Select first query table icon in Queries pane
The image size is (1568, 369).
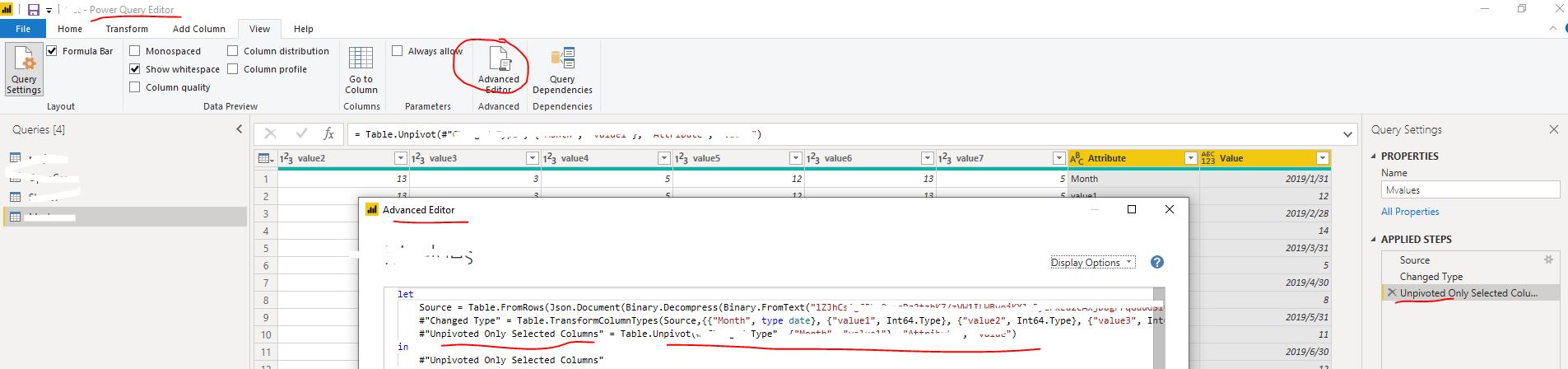15,157
